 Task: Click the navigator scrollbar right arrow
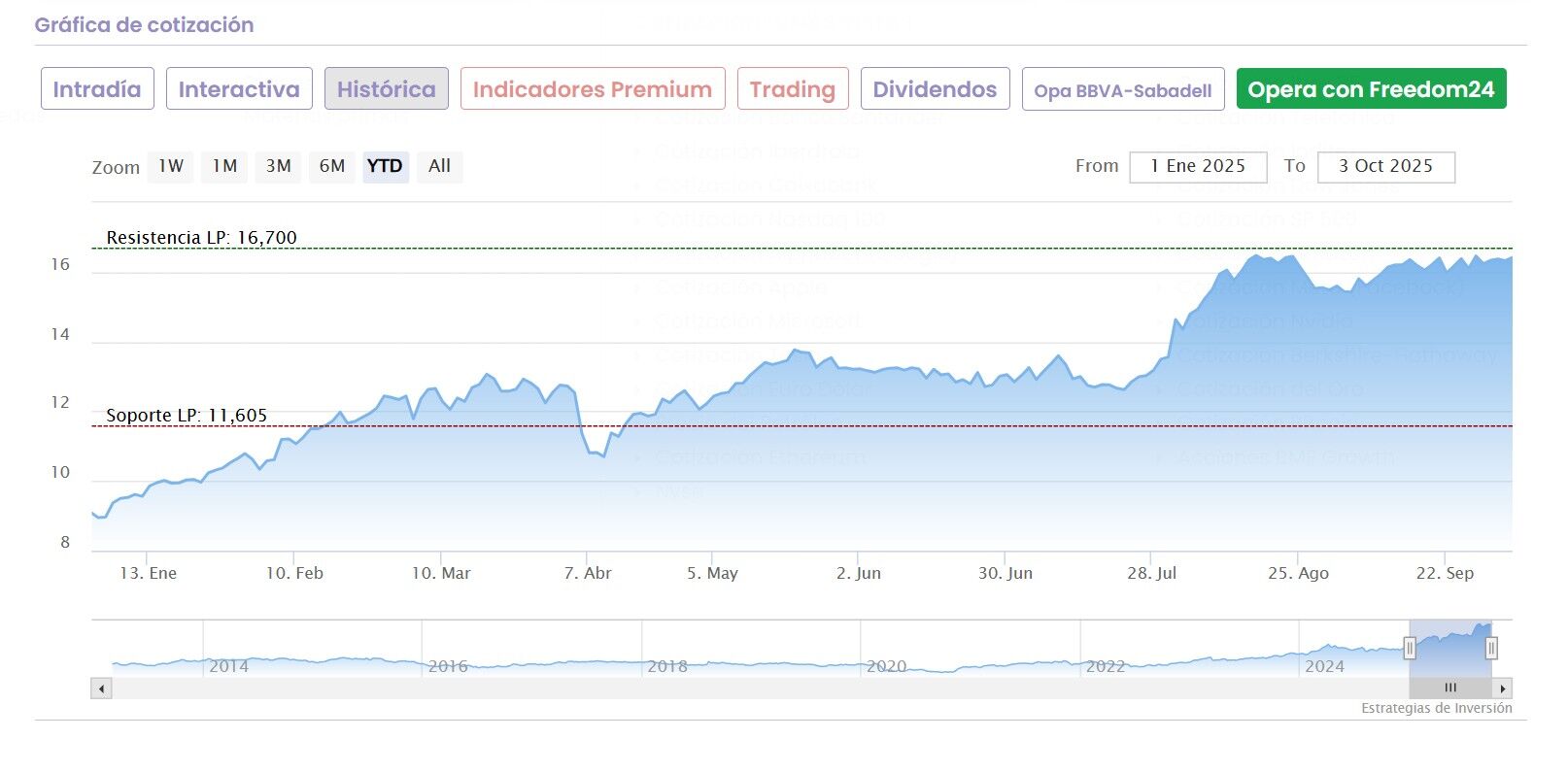(1503, 689)
